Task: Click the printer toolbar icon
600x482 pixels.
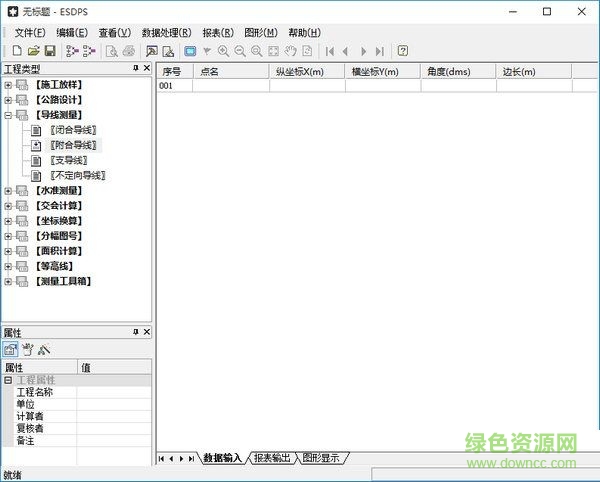Action: pyautogui.click(x=129, y=51)
